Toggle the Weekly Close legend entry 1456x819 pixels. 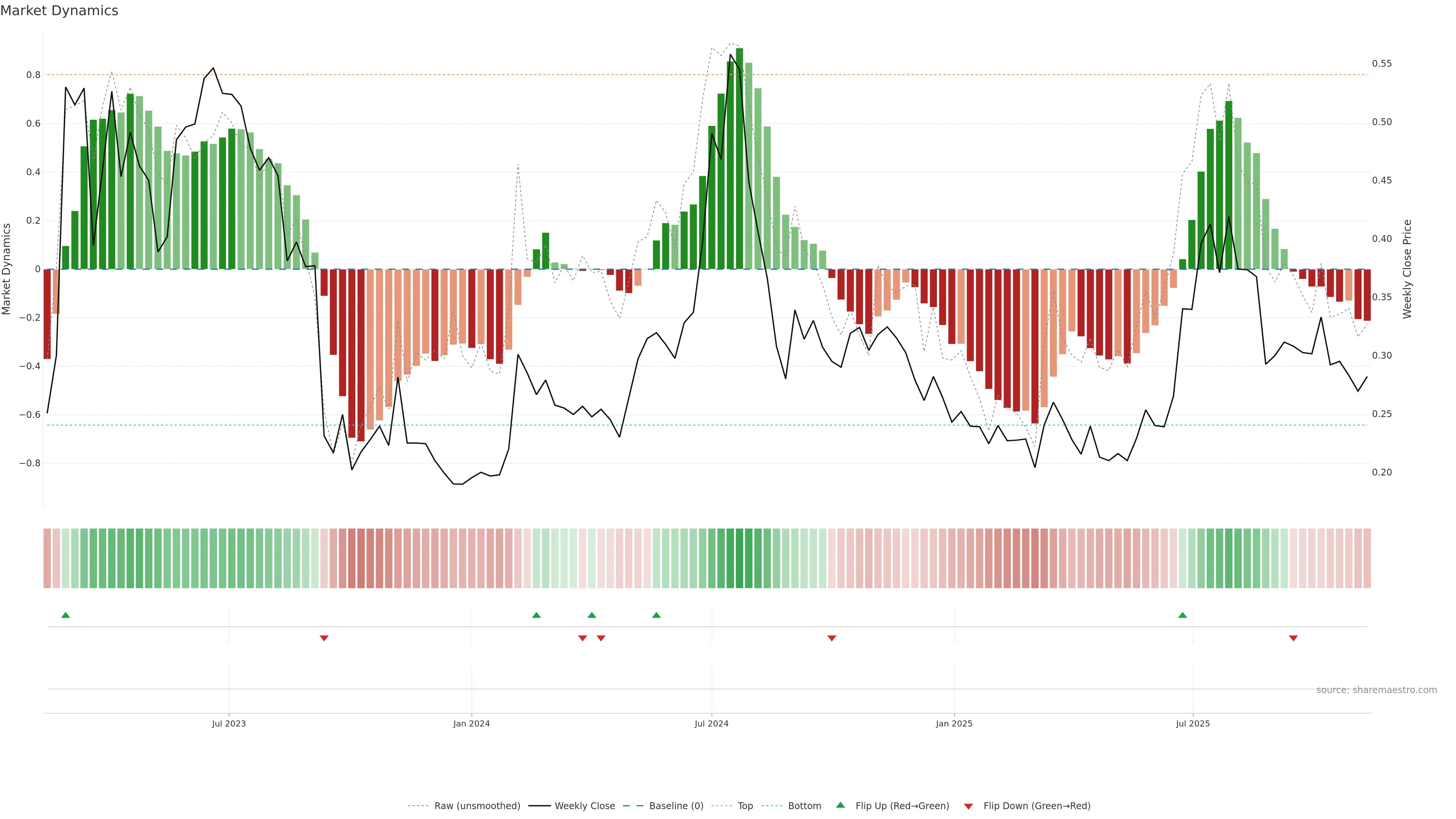point(584,806)
